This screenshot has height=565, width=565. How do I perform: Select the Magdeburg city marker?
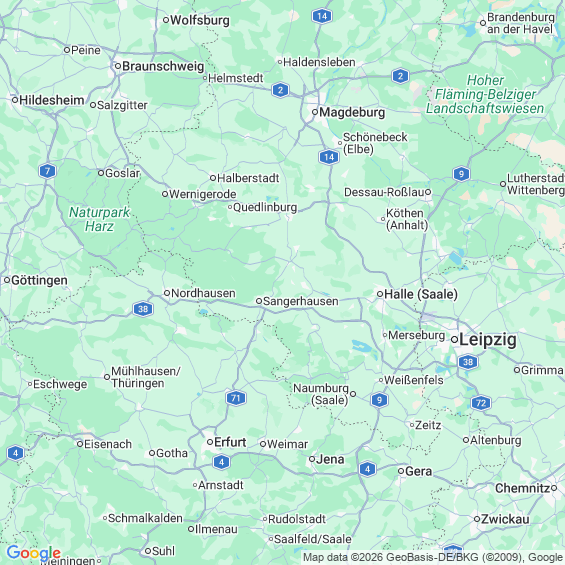coord(315,112)
